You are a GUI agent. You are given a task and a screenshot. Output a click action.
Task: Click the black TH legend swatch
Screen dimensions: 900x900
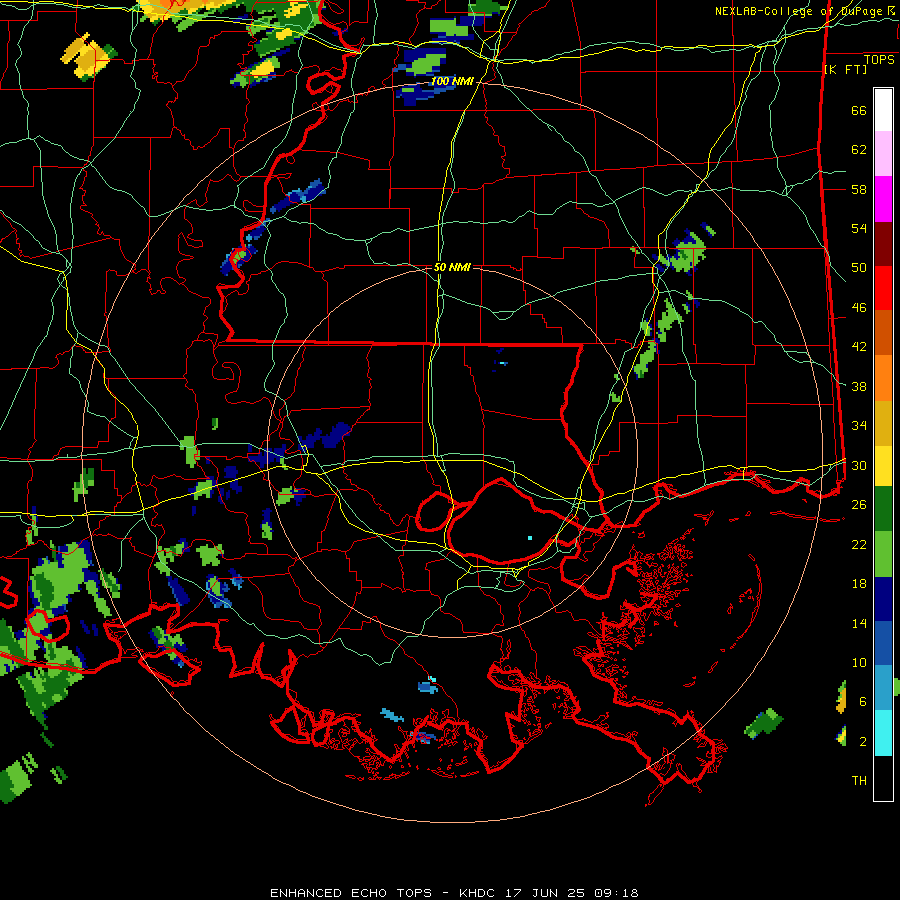point(883,778)
